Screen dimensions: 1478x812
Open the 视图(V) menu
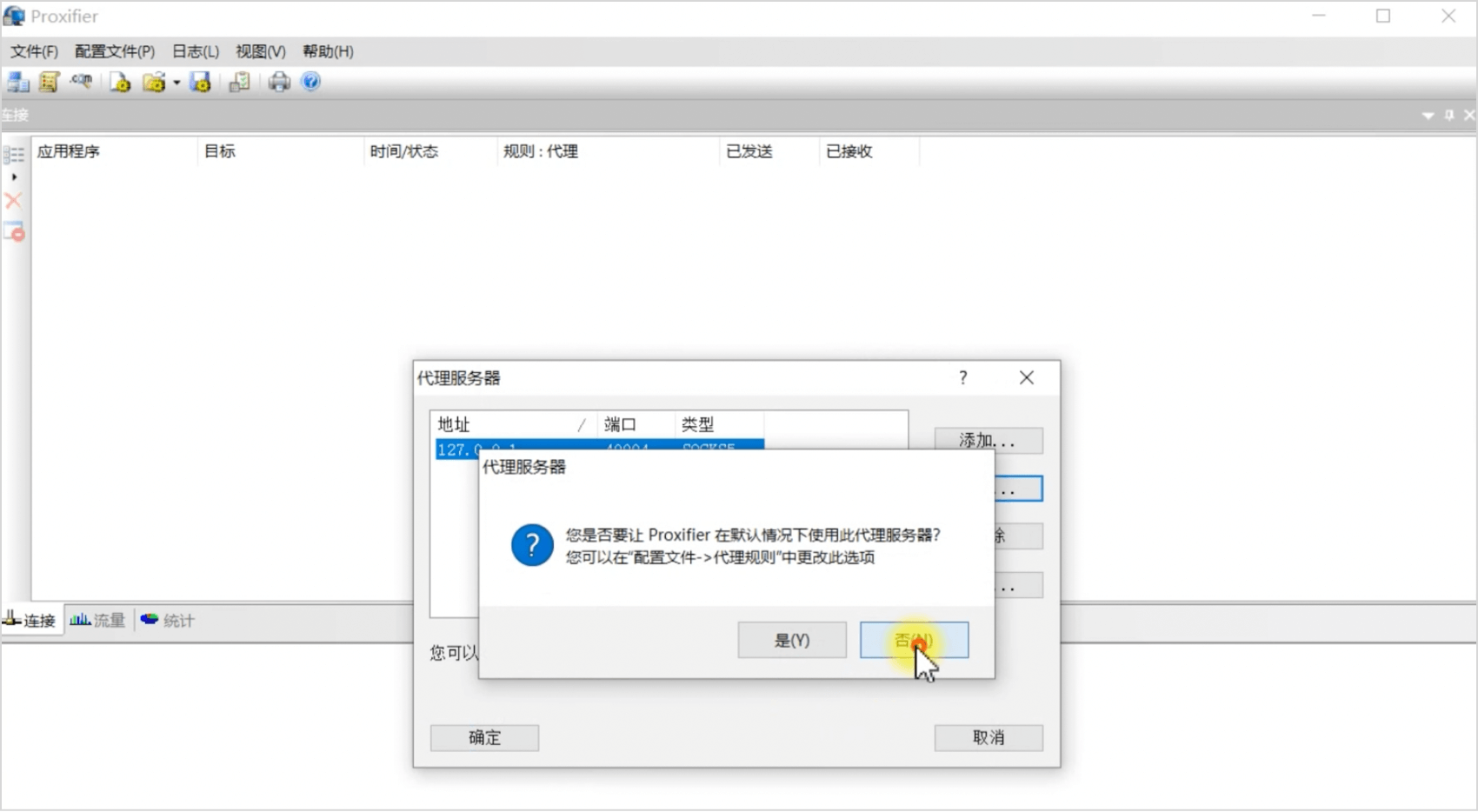261,51
